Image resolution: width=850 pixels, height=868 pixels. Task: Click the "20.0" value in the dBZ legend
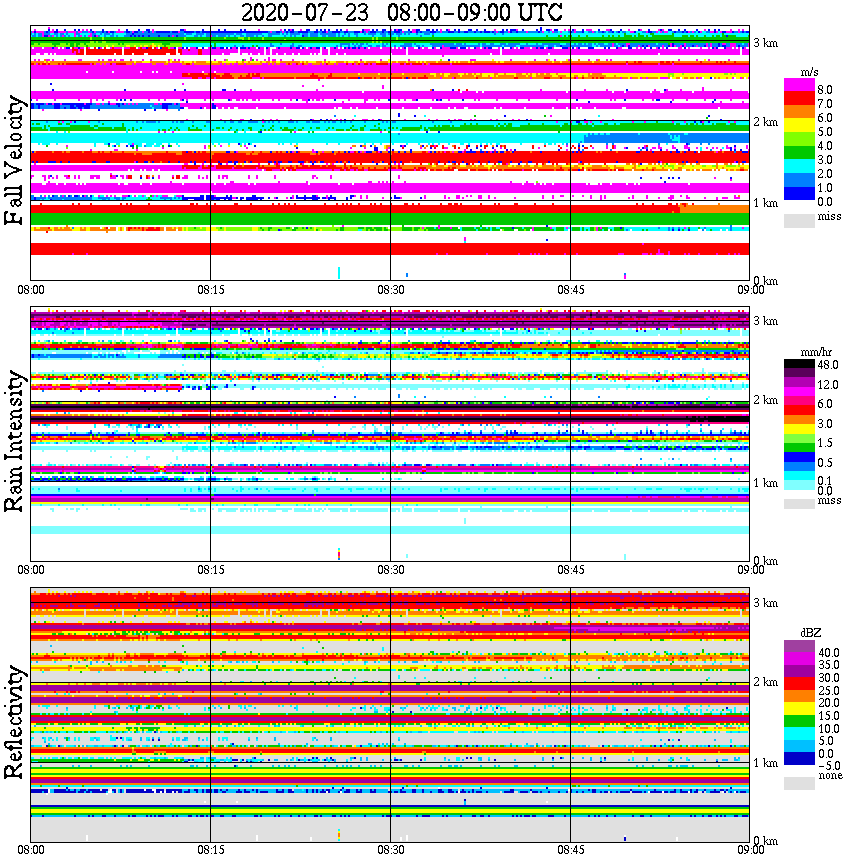829,702
